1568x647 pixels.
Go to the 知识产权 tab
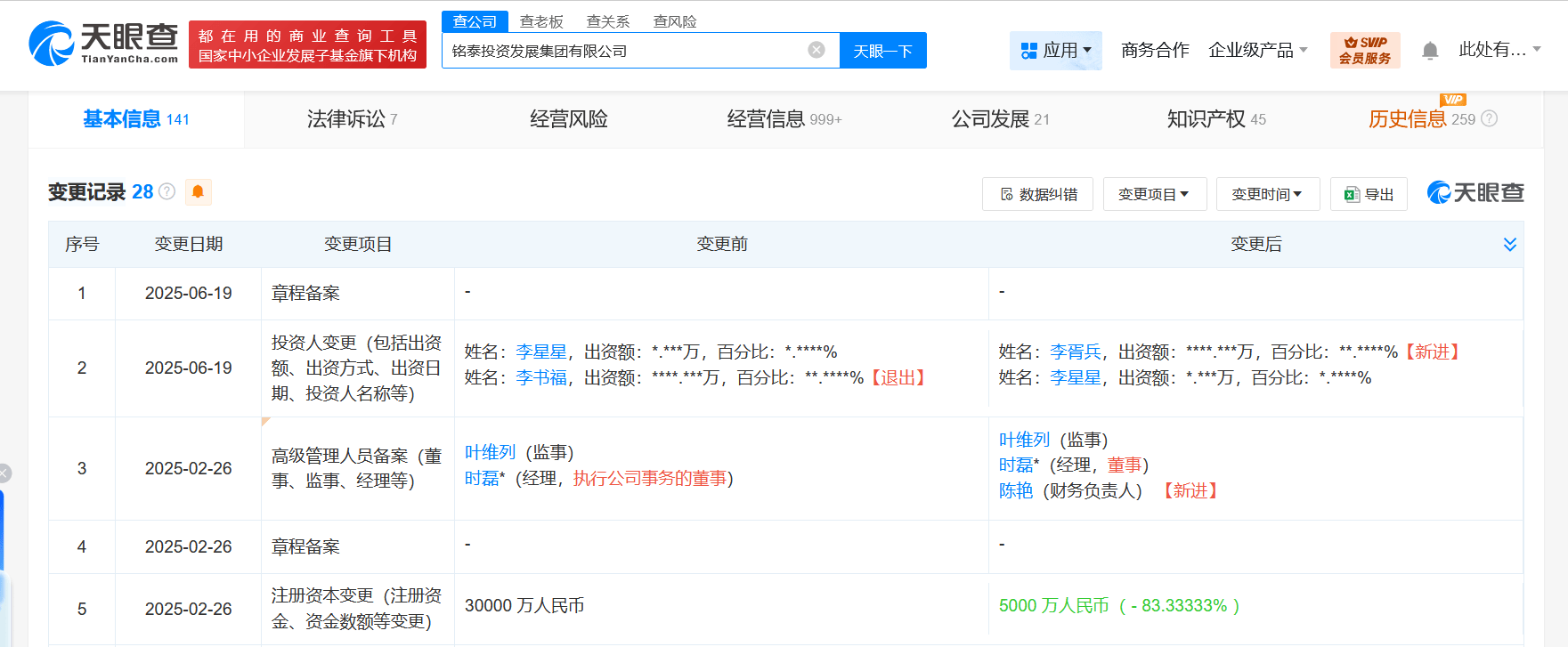point(1216,119)
